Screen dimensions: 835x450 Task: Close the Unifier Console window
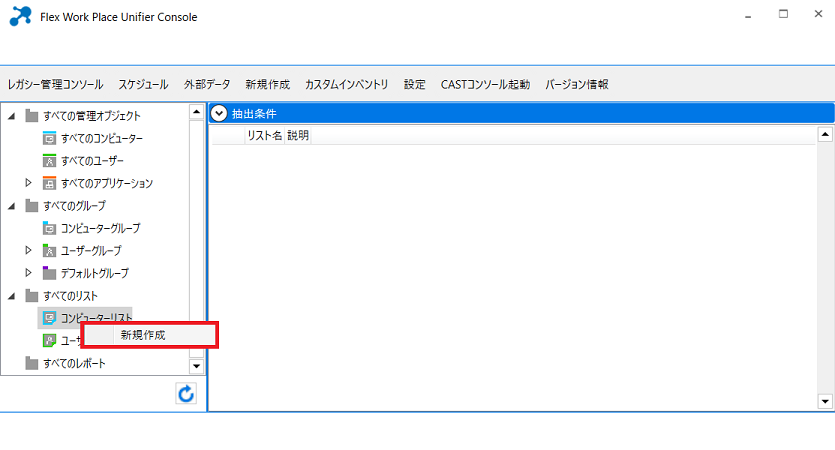[x=818, y=14]
